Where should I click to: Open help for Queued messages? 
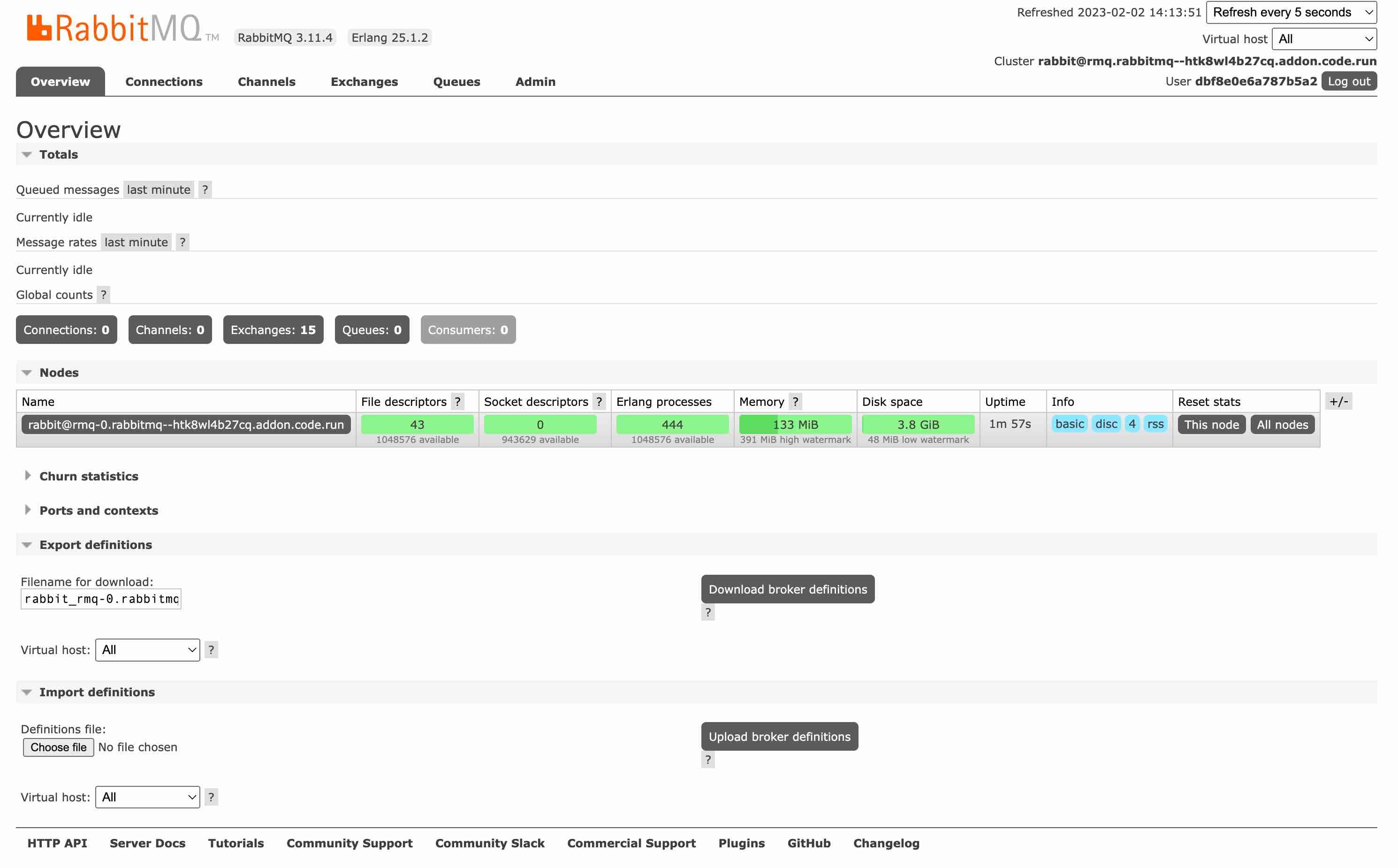205,190
